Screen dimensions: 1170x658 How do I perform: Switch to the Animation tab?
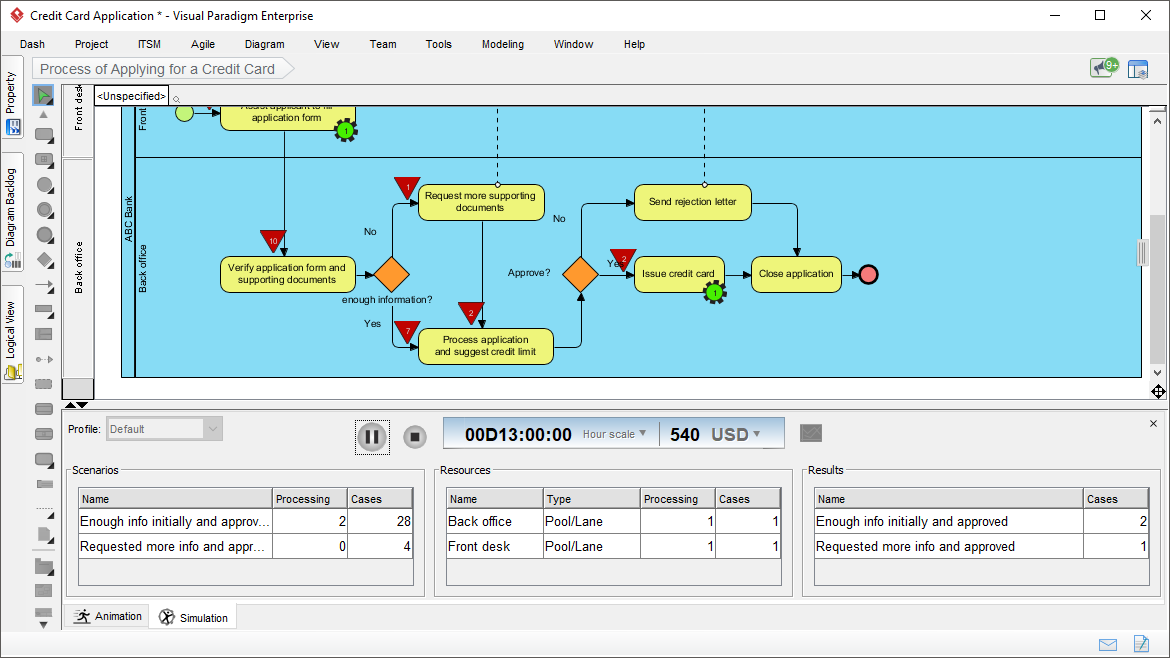point(106,616)
